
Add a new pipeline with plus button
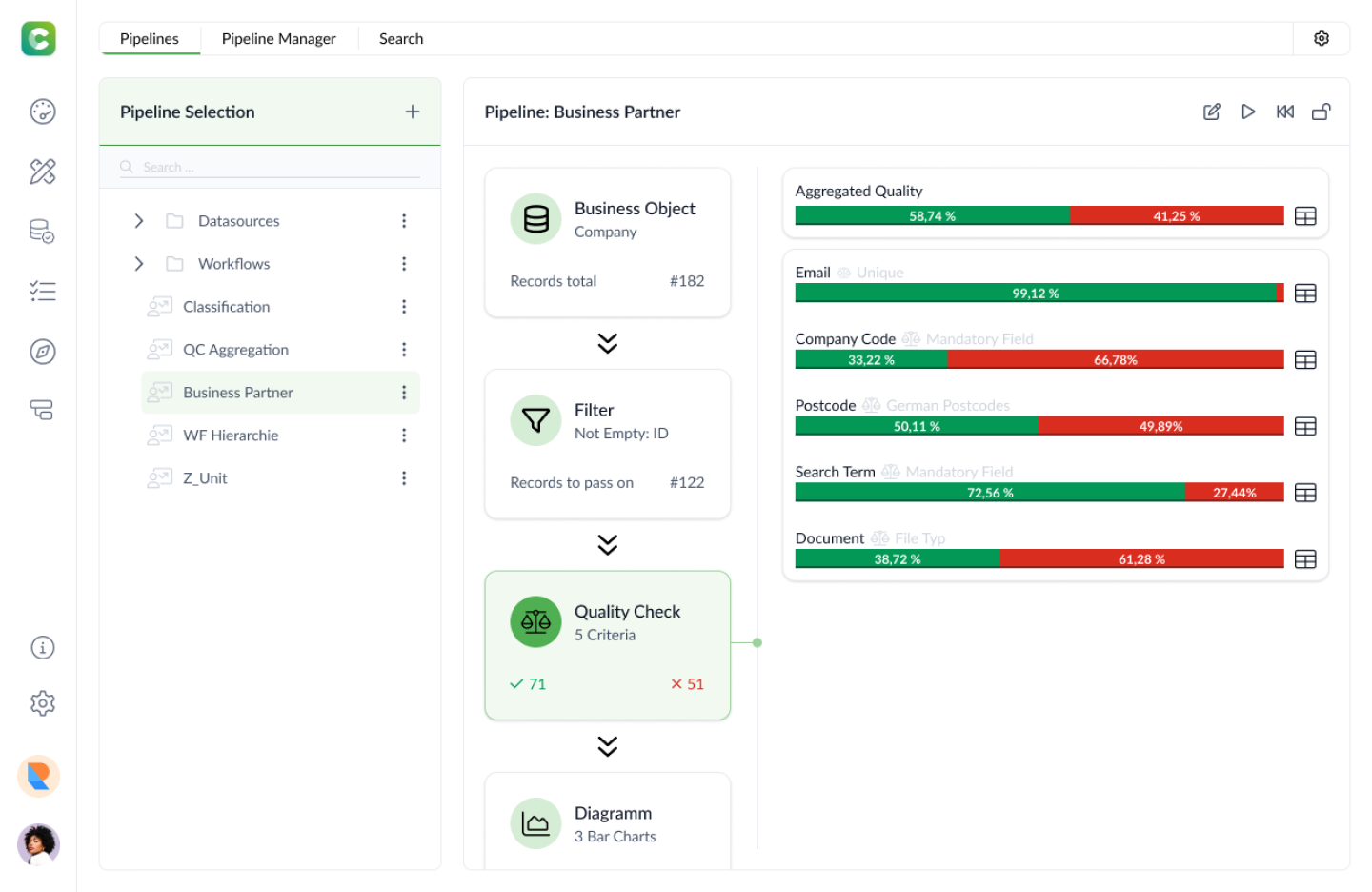pos(413,111)
